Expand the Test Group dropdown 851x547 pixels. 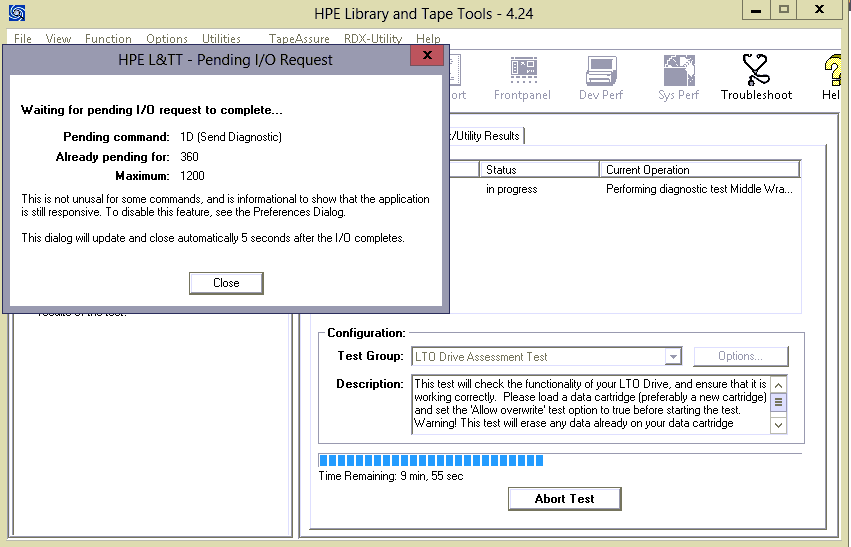point(673,357)
